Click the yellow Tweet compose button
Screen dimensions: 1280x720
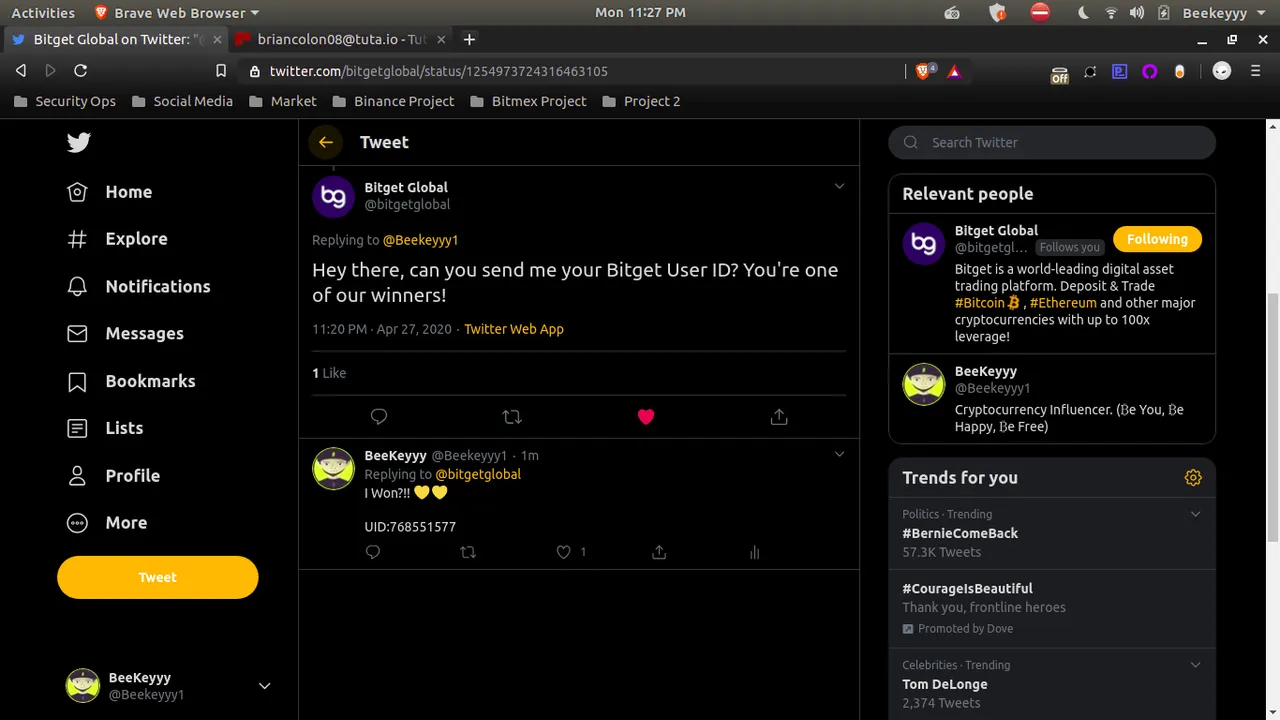(158, 577)
